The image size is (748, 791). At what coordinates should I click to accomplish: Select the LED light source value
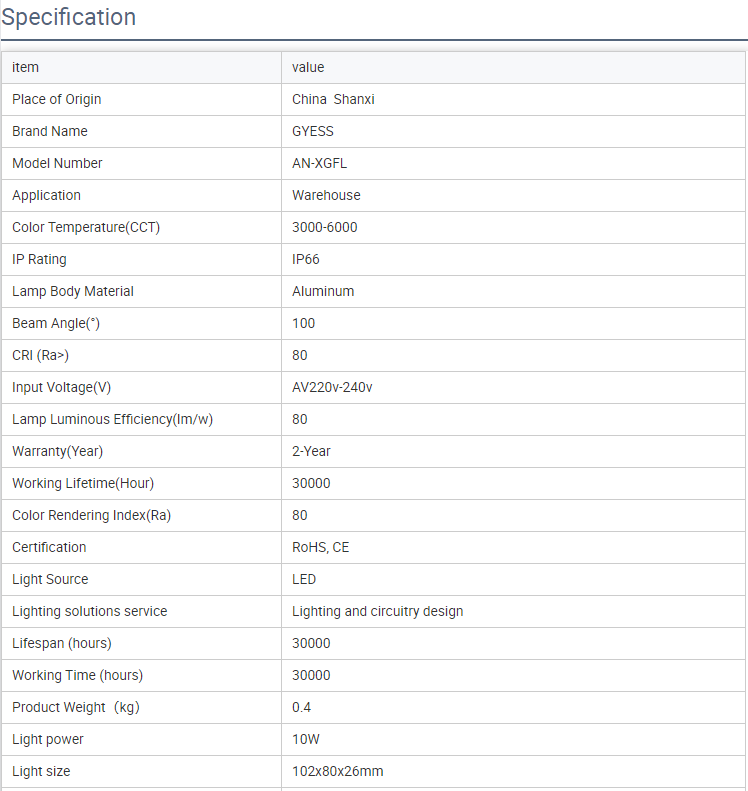304,579
